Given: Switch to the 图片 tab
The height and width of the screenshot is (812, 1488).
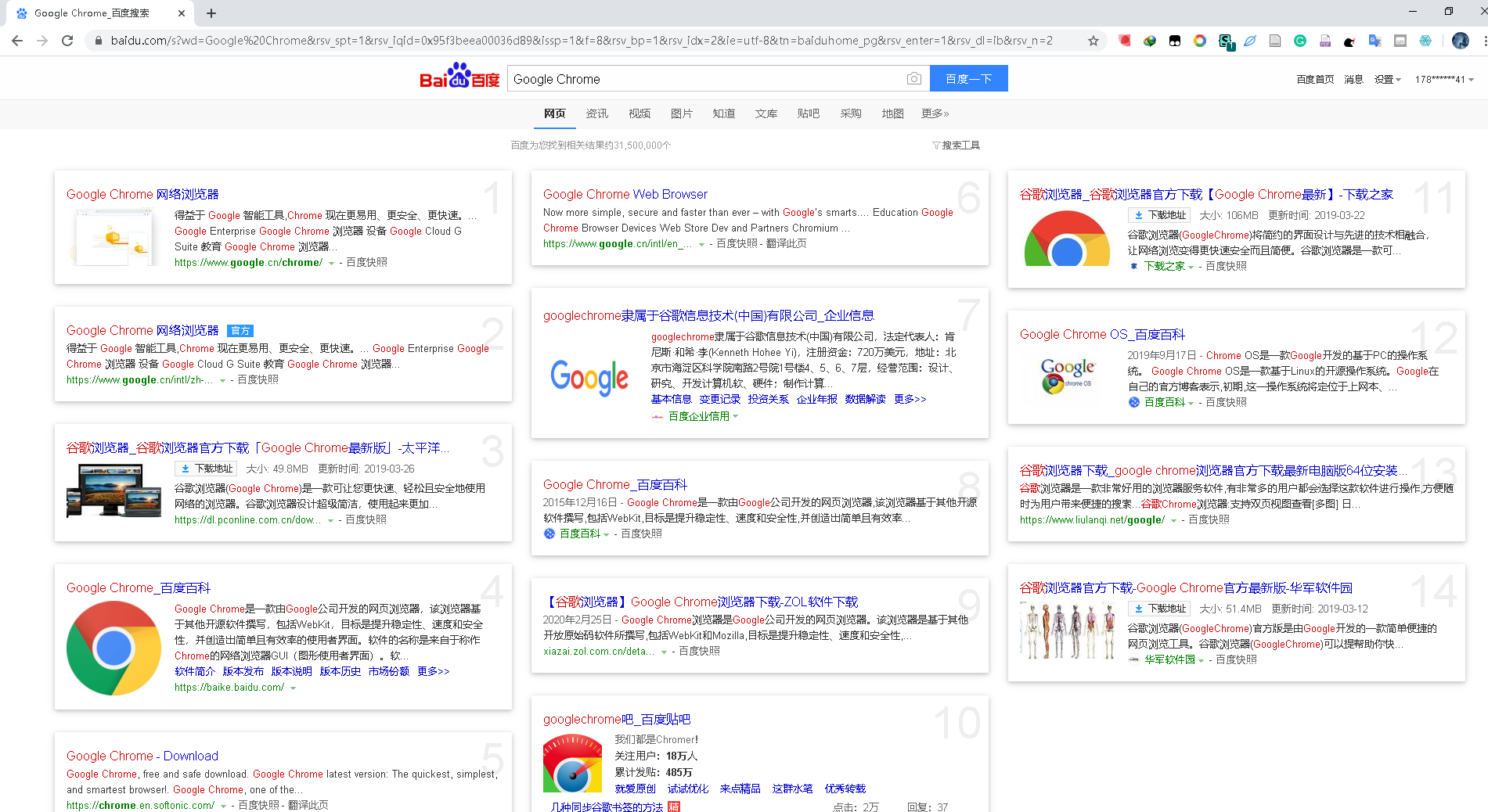Looking at the screenshot, I should point(682,113).
